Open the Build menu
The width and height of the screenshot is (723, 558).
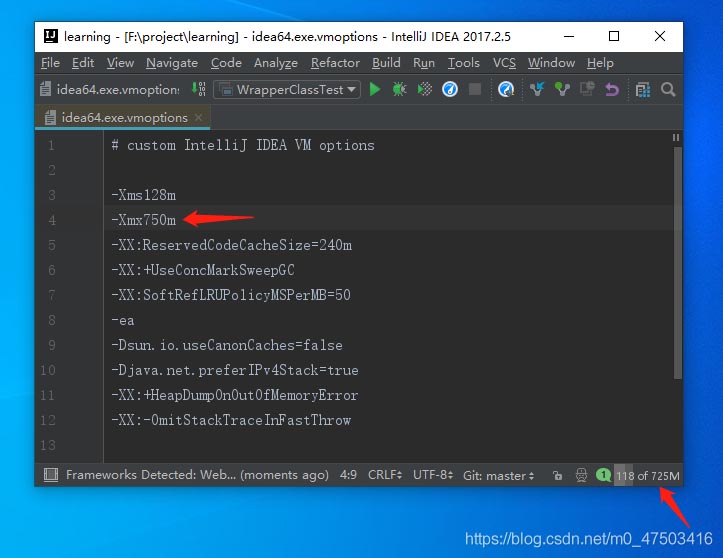click(386, 63)
